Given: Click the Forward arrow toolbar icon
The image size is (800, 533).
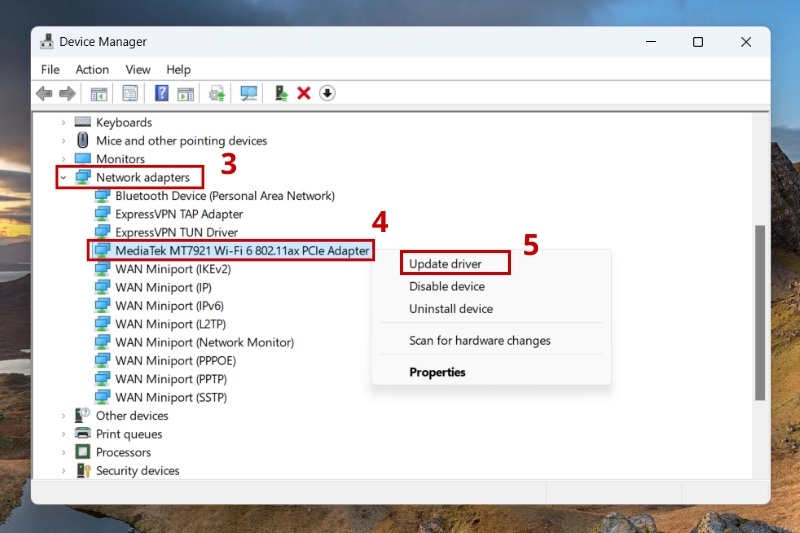Looking at the screenshot, I should 67,93.
